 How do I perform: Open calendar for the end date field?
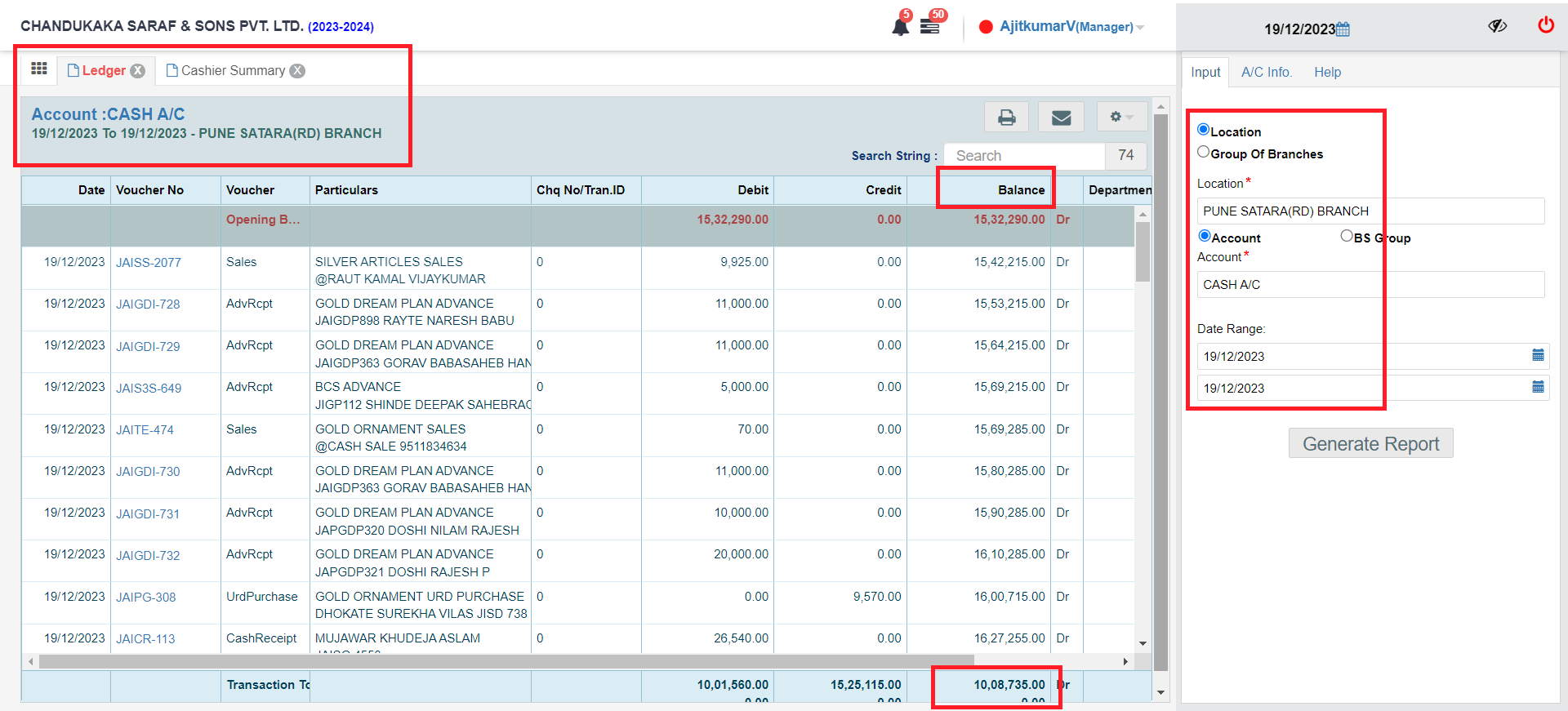[1538, 387]
